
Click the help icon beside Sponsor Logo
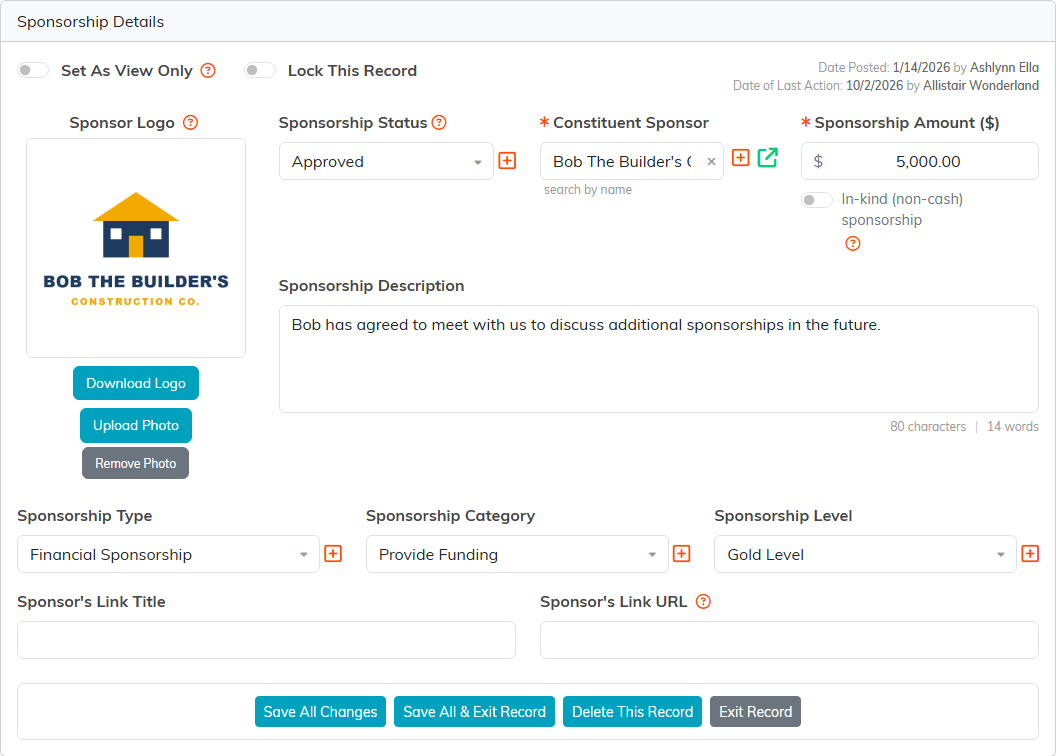[x=191, y=123]
